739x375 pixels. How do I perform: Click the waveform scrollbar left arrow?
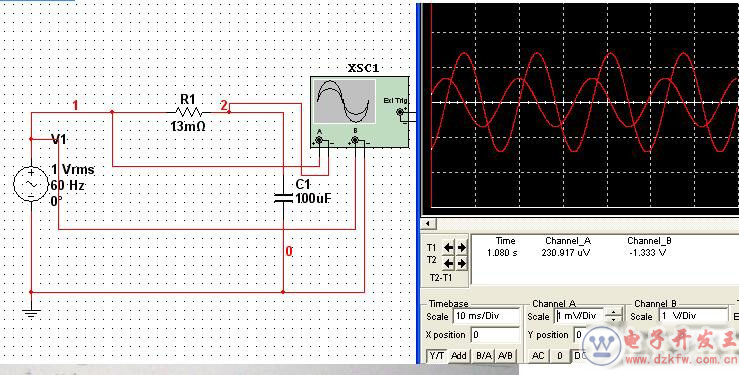[x=427, y=223]
